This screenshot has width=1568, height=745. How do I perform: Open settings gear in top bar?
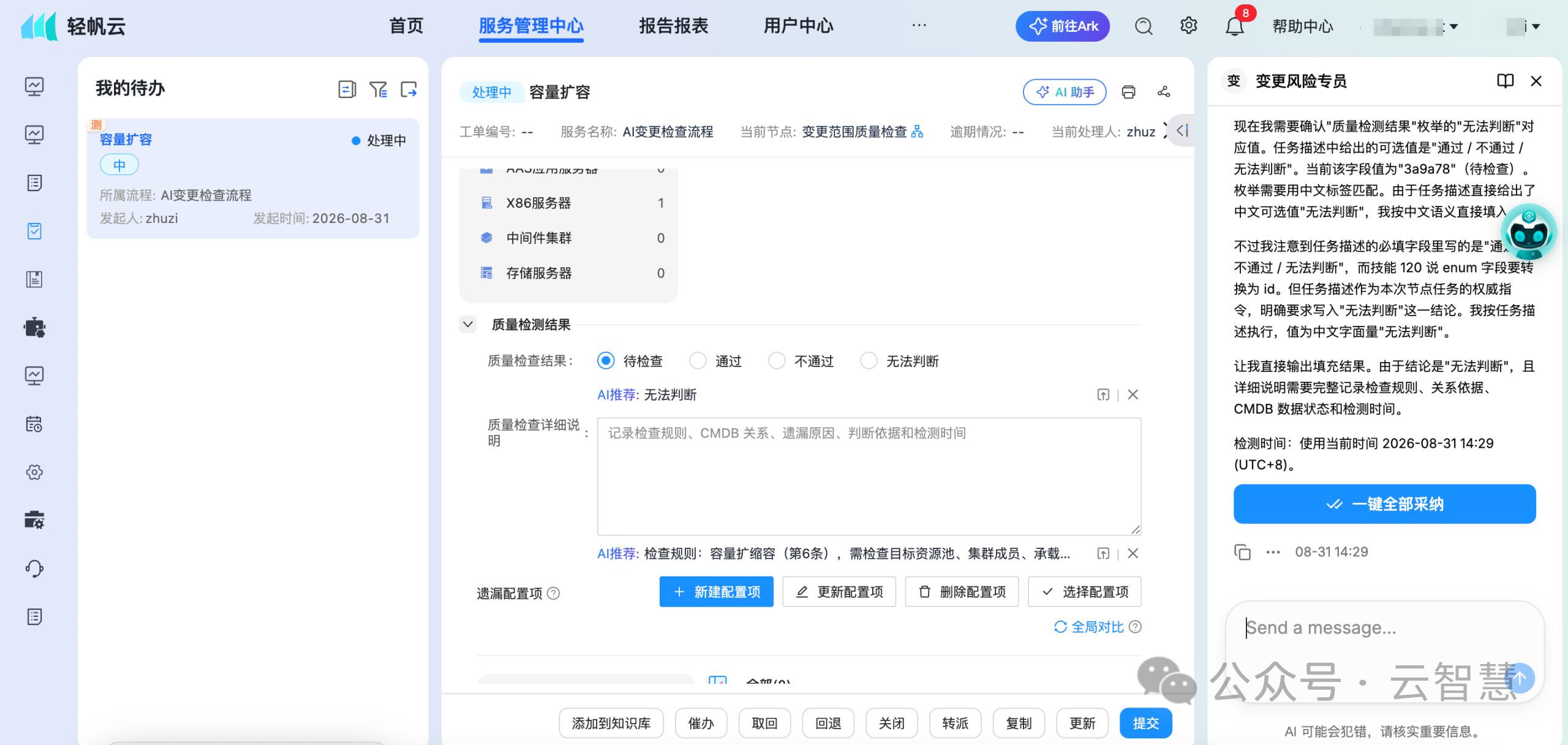pos(1188,26)
